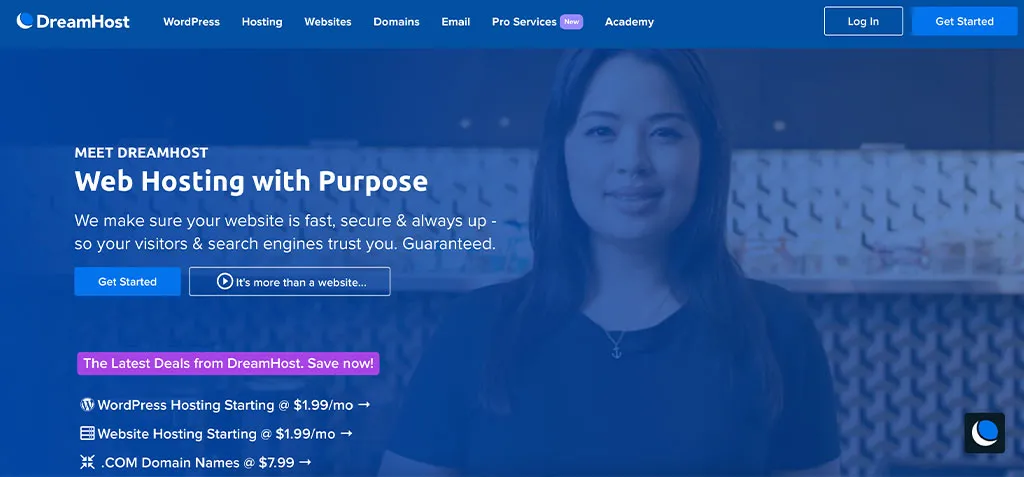Click the arrow after .COM Domain Names
The width and height of the screenshot is (1024, 477).
[305, 462]
